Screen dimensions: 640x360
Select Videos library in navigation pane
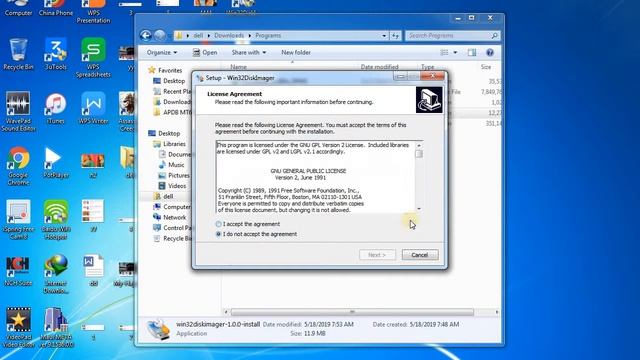click(172, 186)
